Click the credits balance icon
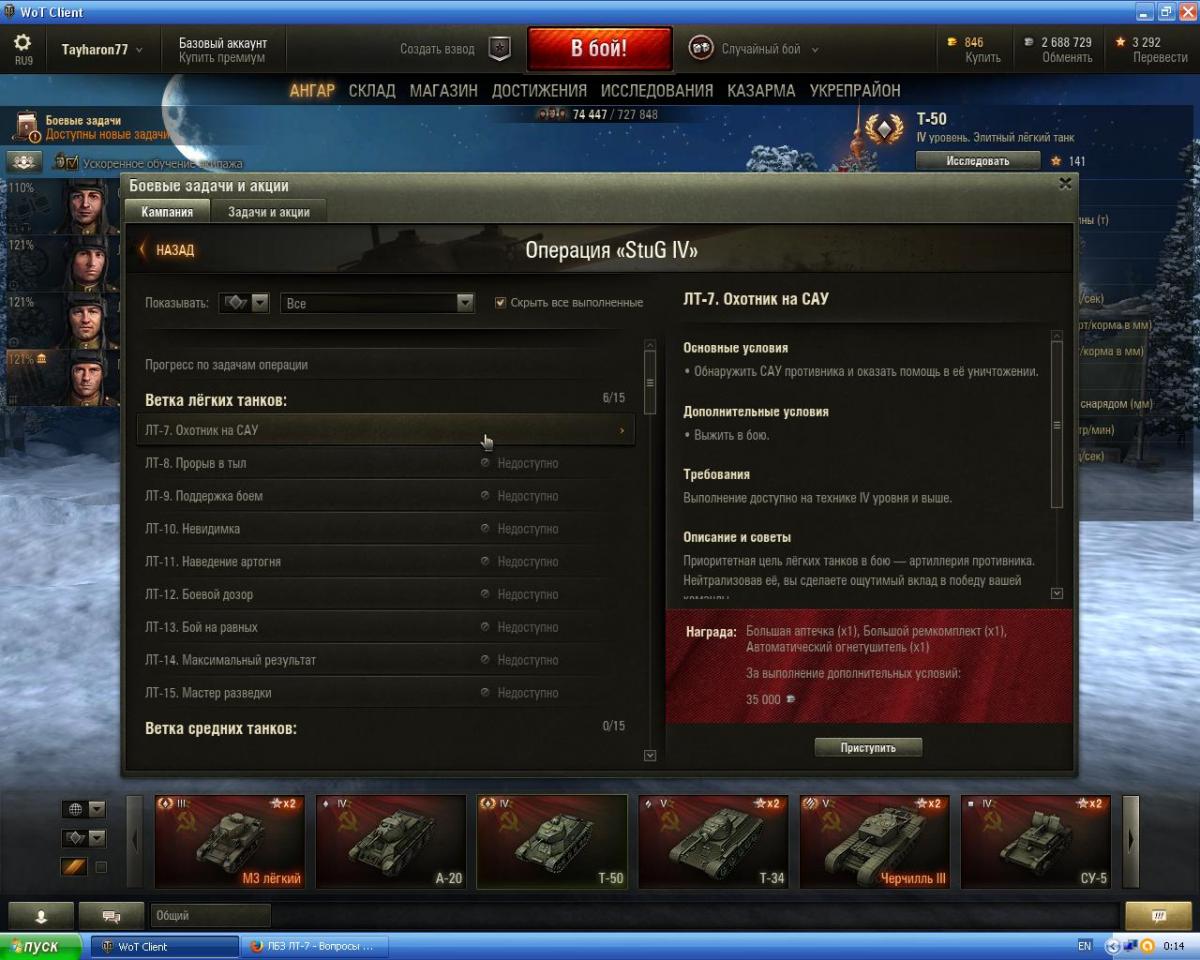The height and width of the screenshot is (960, 1200). pyautogui.click(x=1029, y=42)
